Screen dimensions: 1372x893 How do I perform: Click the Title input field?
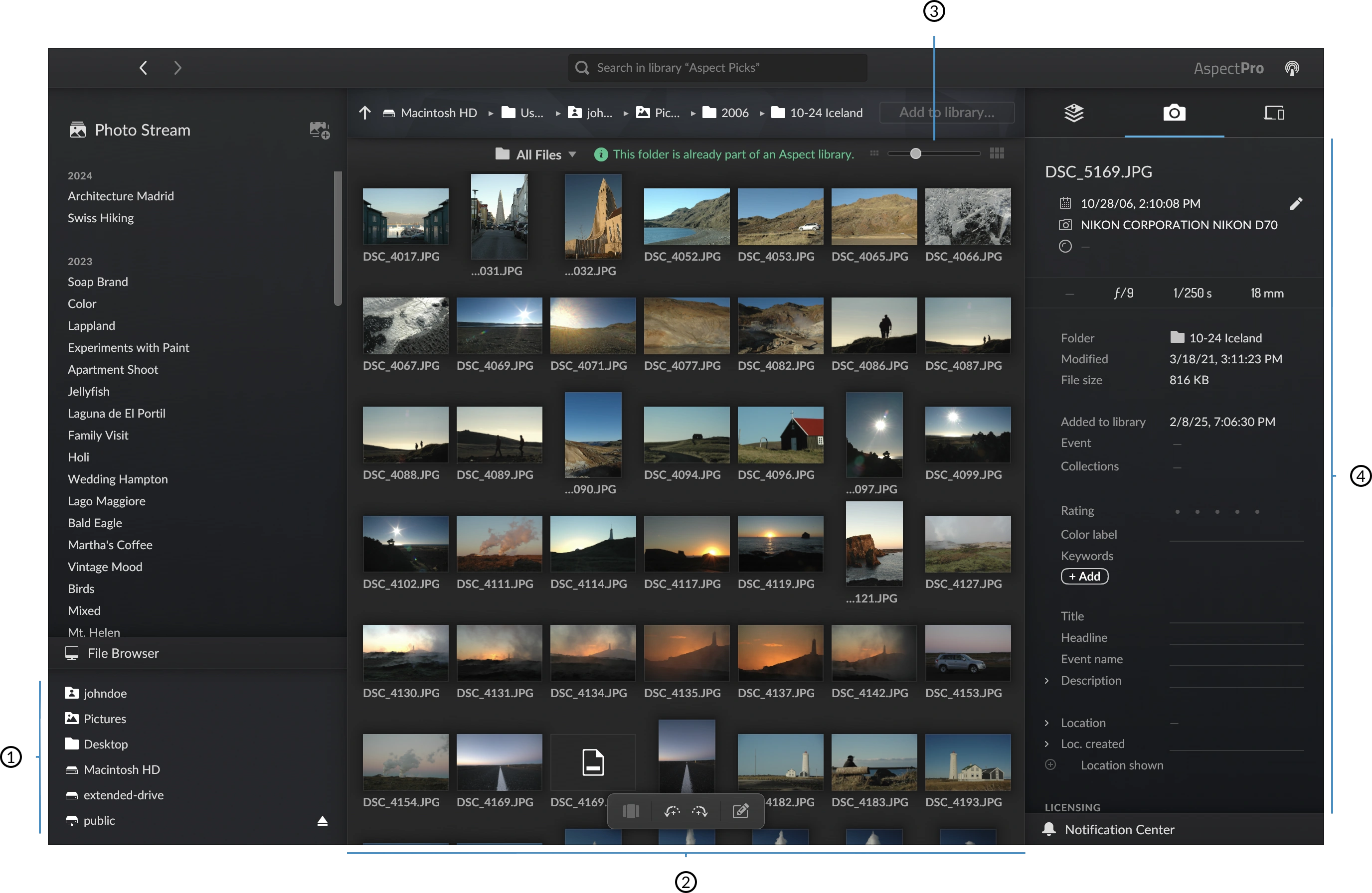click(x=1236, y=615)
